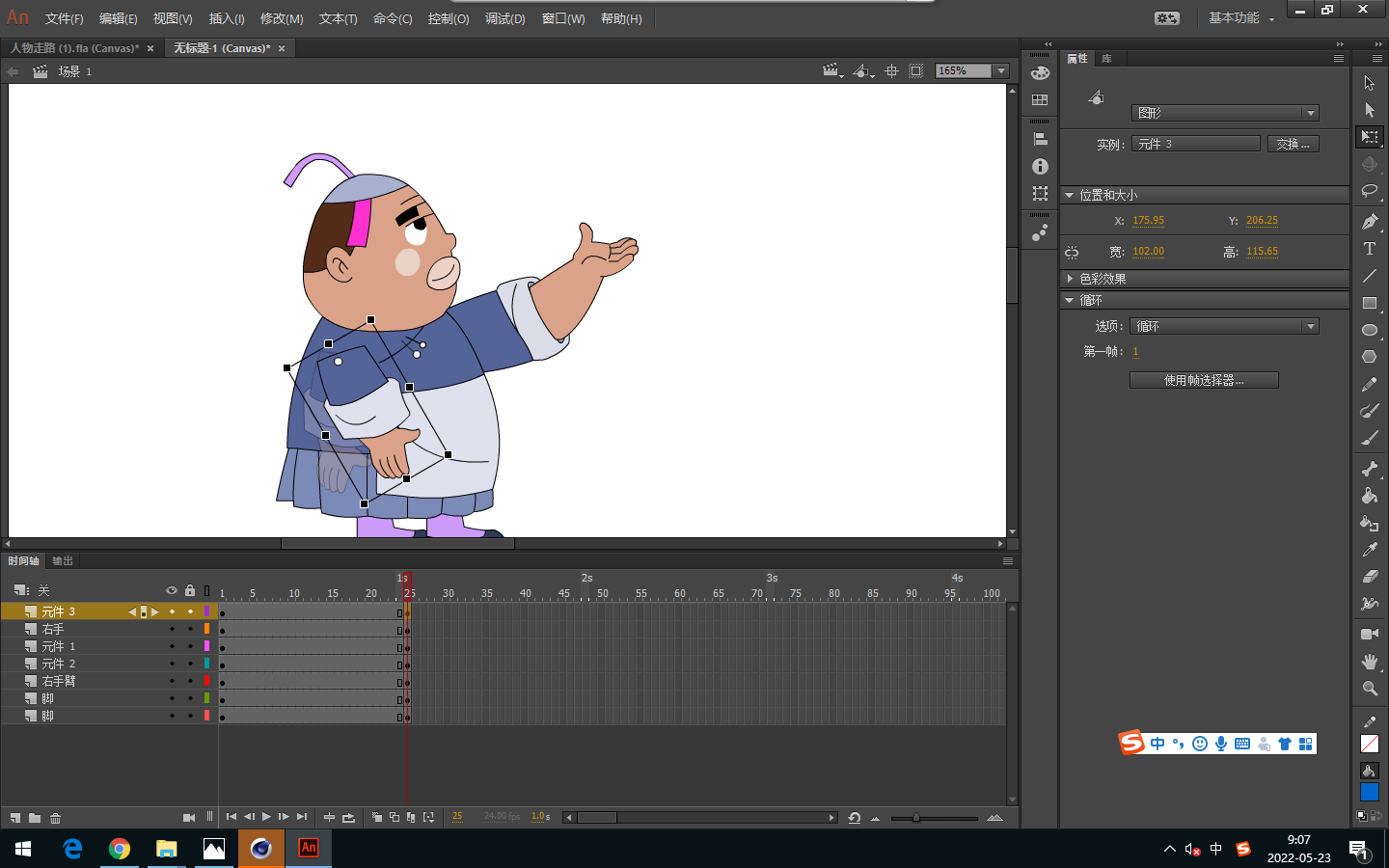Toggle the eye icon for all layers
The image size is (1389, 868).
(x=172, y=590)
